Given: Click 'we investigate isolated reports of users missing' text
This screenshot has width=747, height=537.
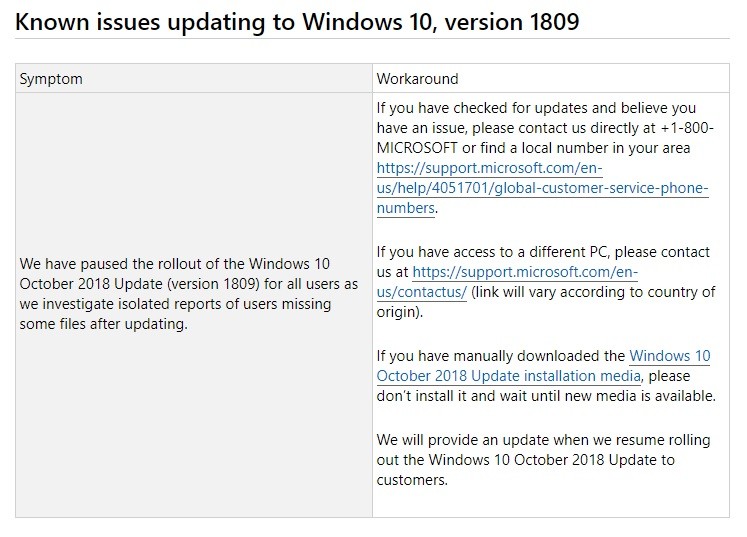Looking at the screenshot, I should [x=176, y=303].
